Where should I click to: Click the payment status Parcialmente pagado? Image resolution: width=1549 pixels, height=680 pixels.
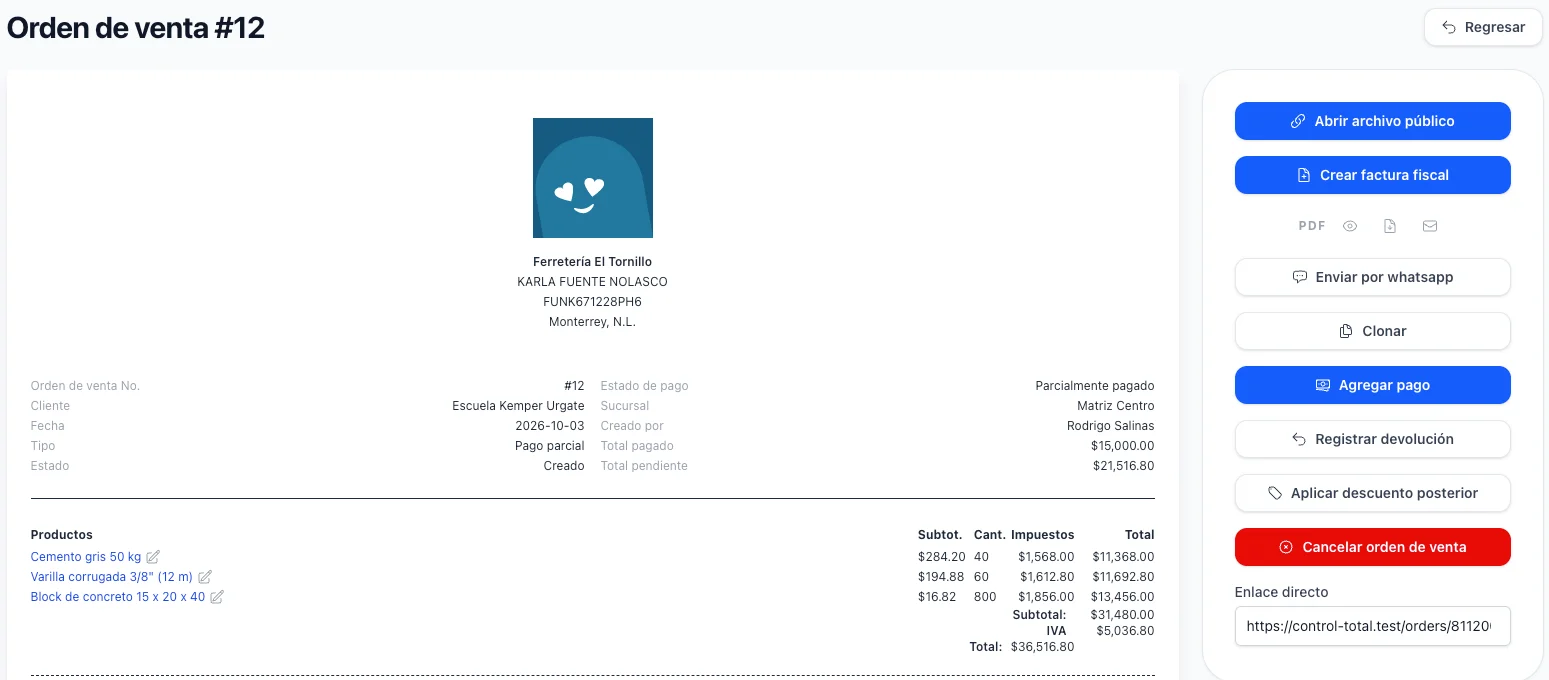point(1095,386)
